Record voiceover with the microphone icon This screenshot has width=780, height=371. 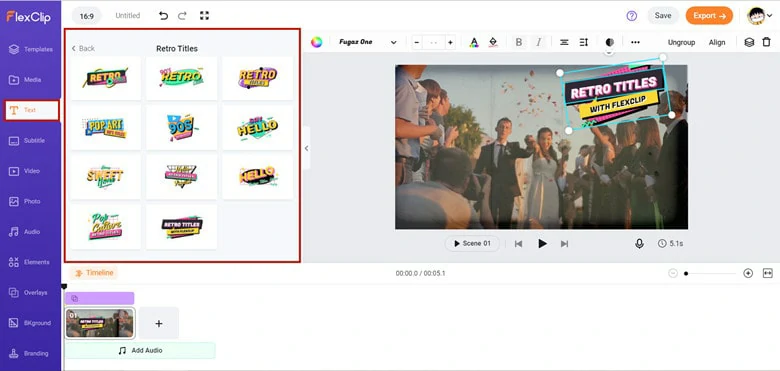(639, 244)
